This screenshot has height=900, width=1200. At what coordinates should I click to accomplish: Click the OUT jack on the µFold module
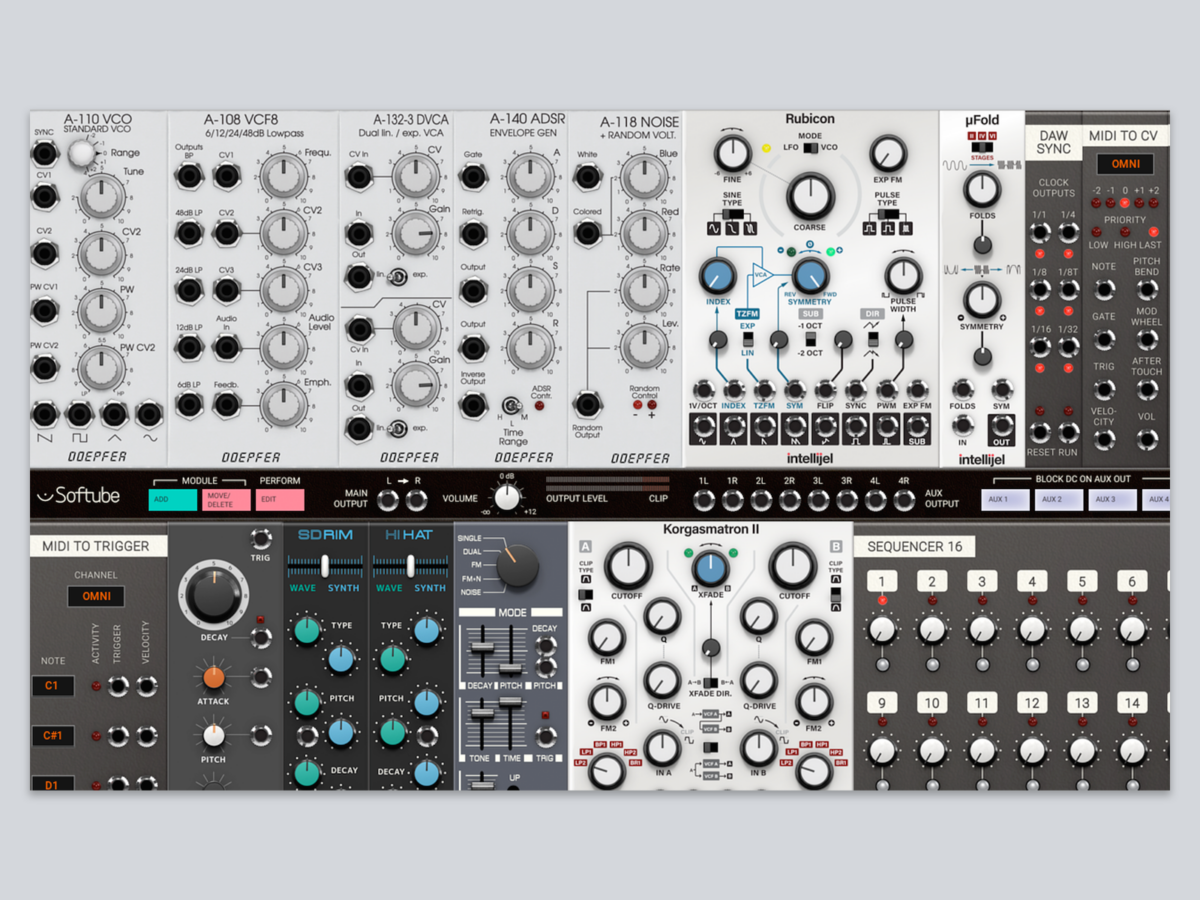pyautogui.click(x=1001, y=429)
